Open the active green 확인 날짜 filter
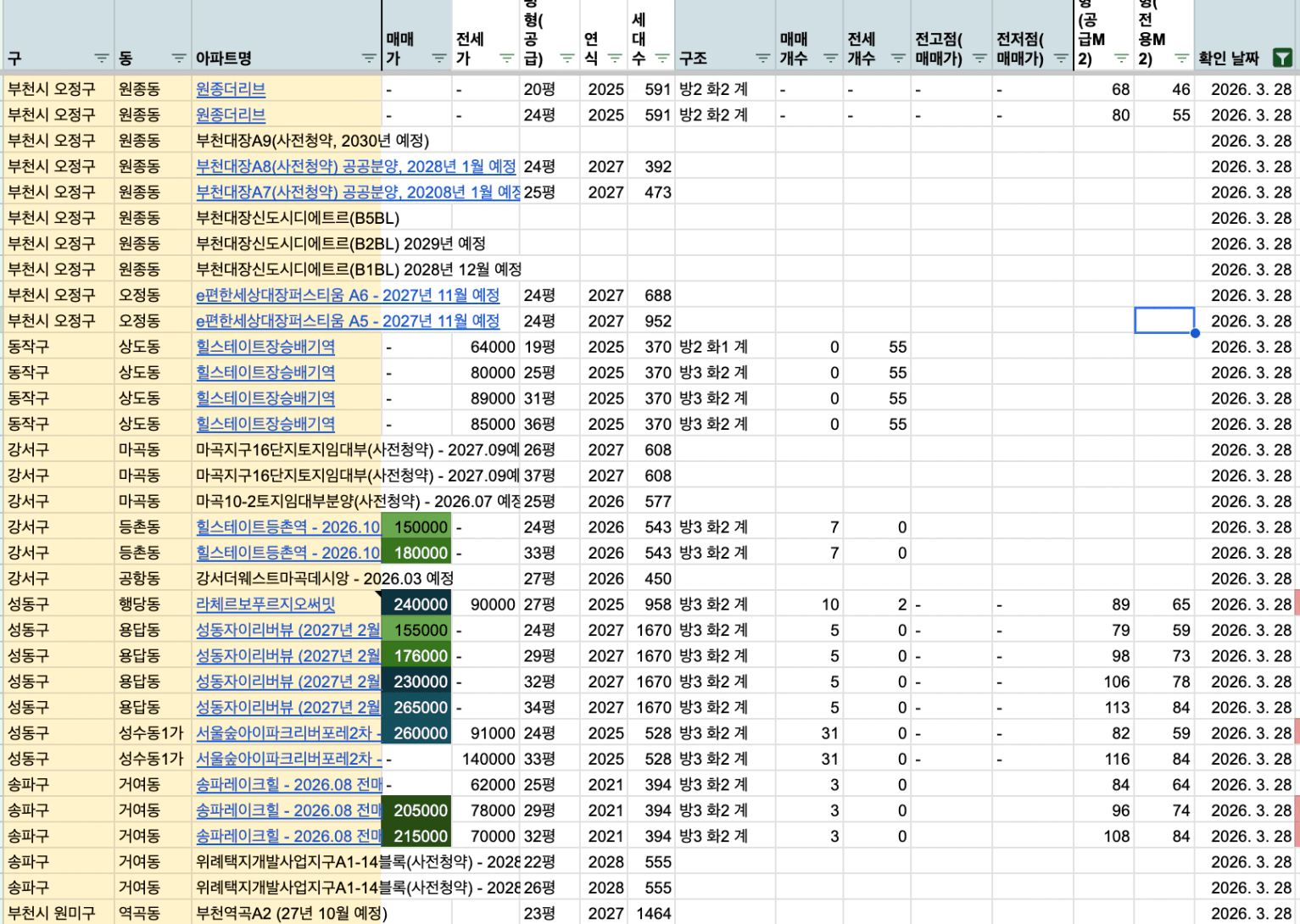1300x924 pixels. click(x=1282, y=58)
